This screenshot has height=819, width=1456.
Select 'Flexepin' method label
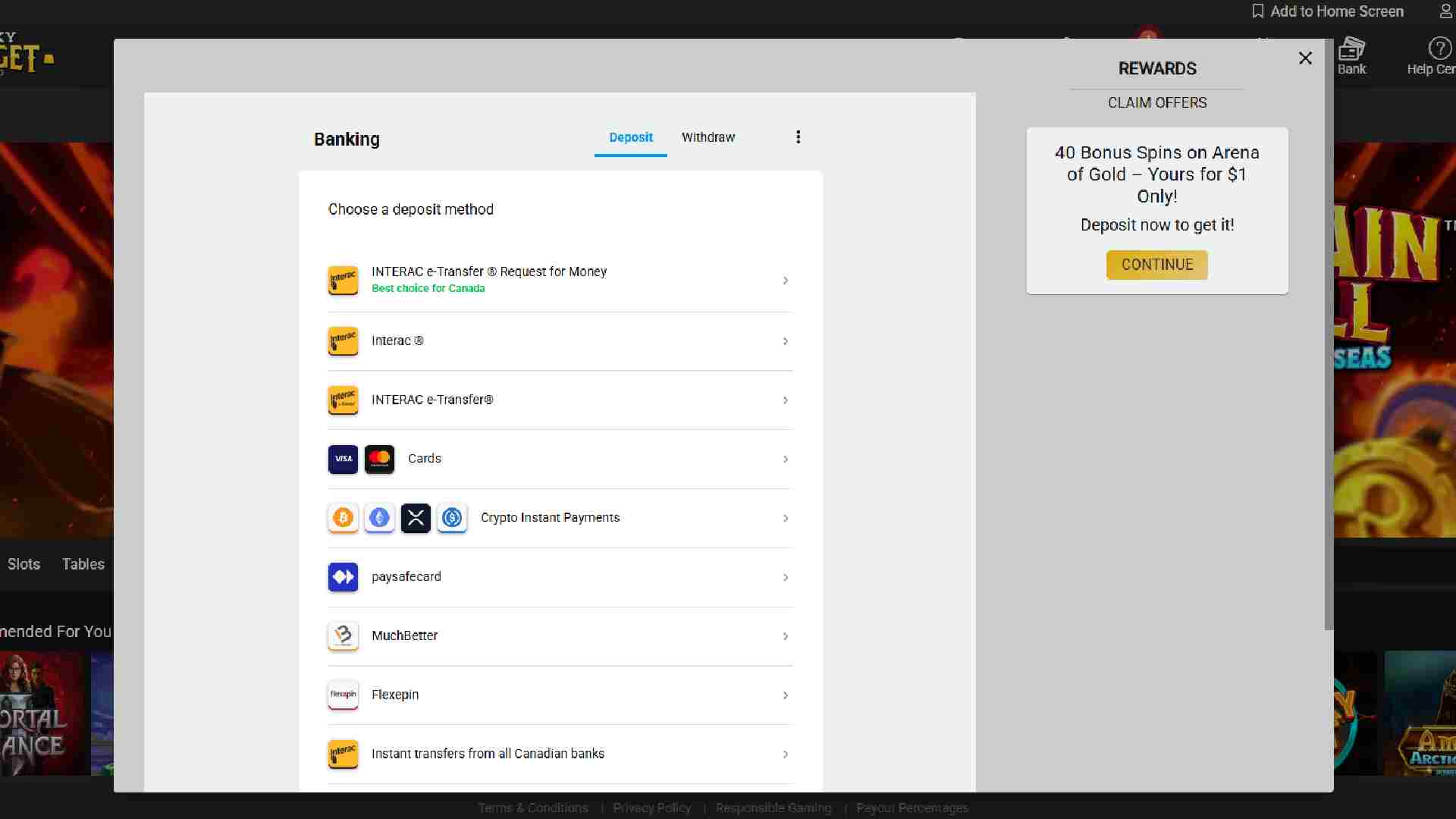click(x=395, y=695)
